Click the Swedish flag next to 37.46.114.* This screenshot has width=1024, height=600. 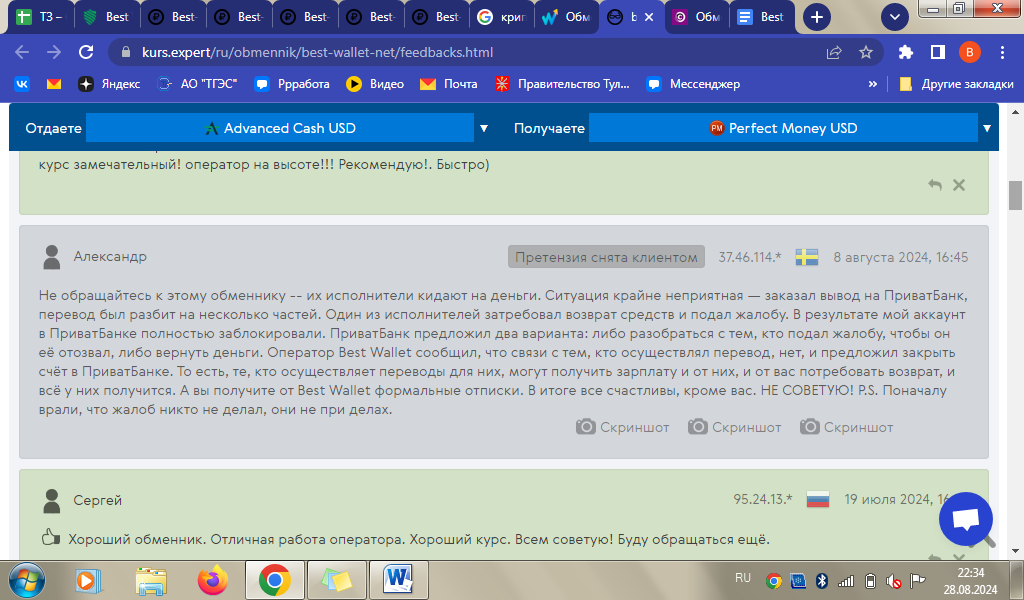coord(807,257)
